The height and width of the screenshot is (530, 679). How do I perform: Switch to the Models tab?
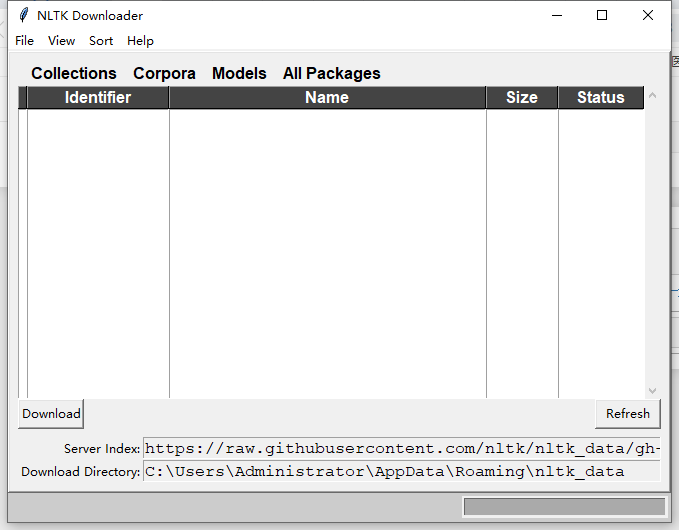tap(239, 73)
